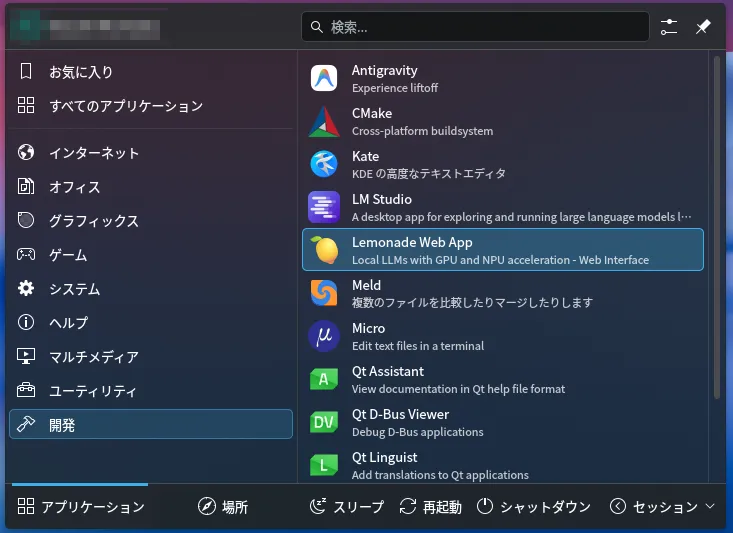This screenshot has height=533, width=733.
Task: Open launcher settings via sliders icon
Action: coord(669,27)
